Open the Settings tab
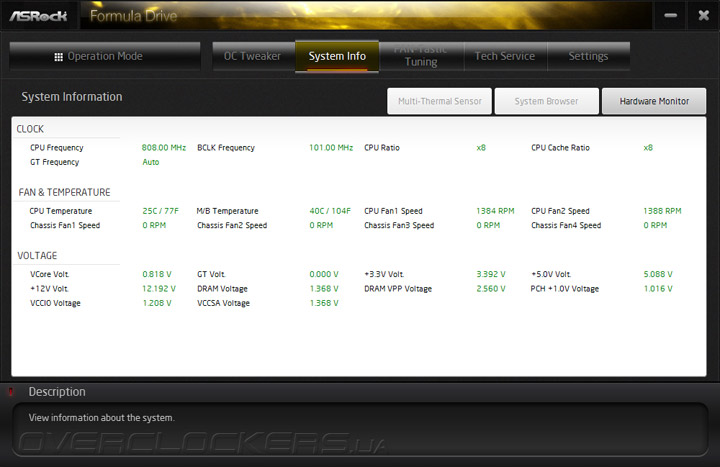720x467 pixels. pos(588,56)
